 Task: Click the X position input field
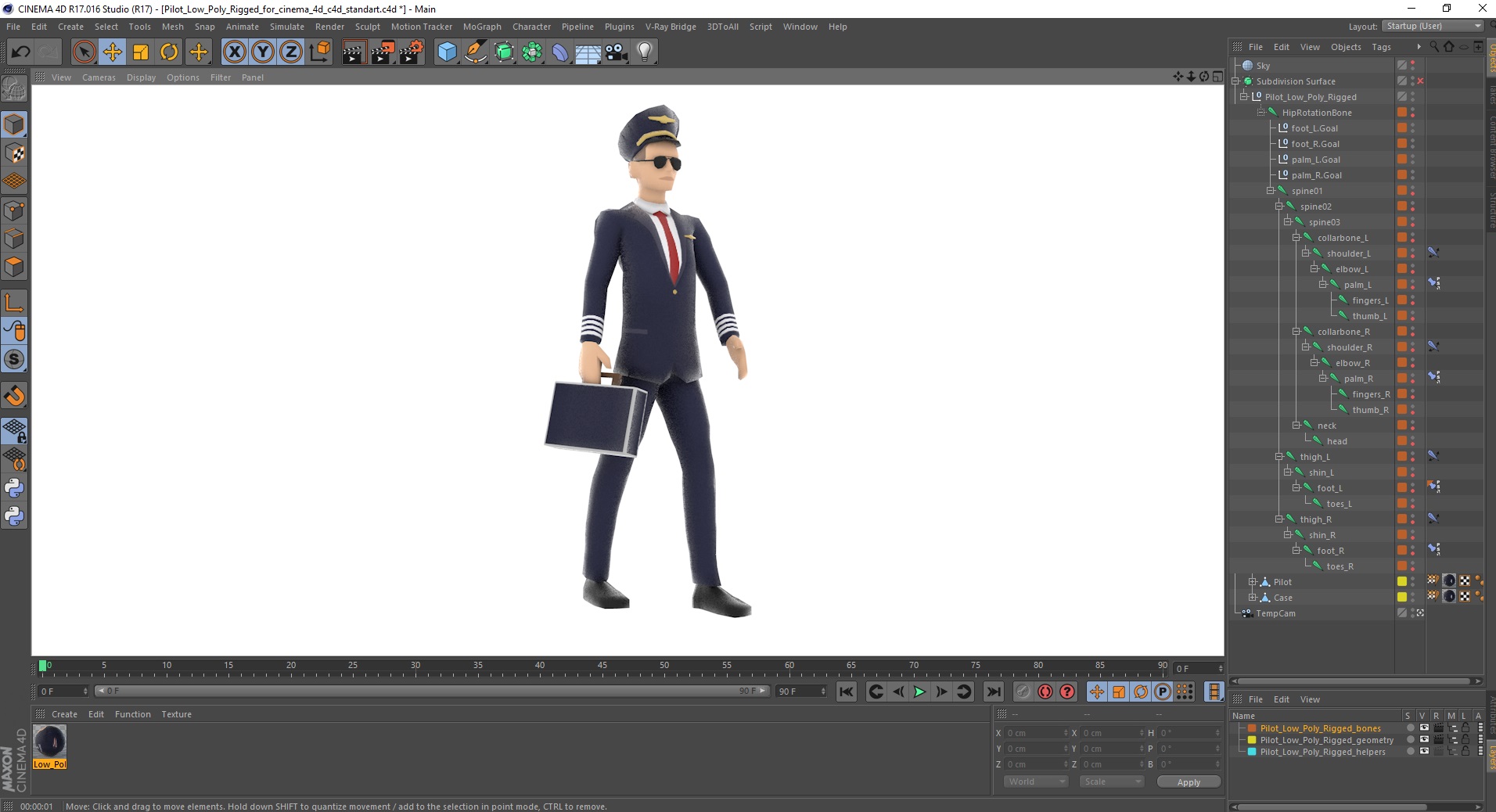(x=1037, y=733)
